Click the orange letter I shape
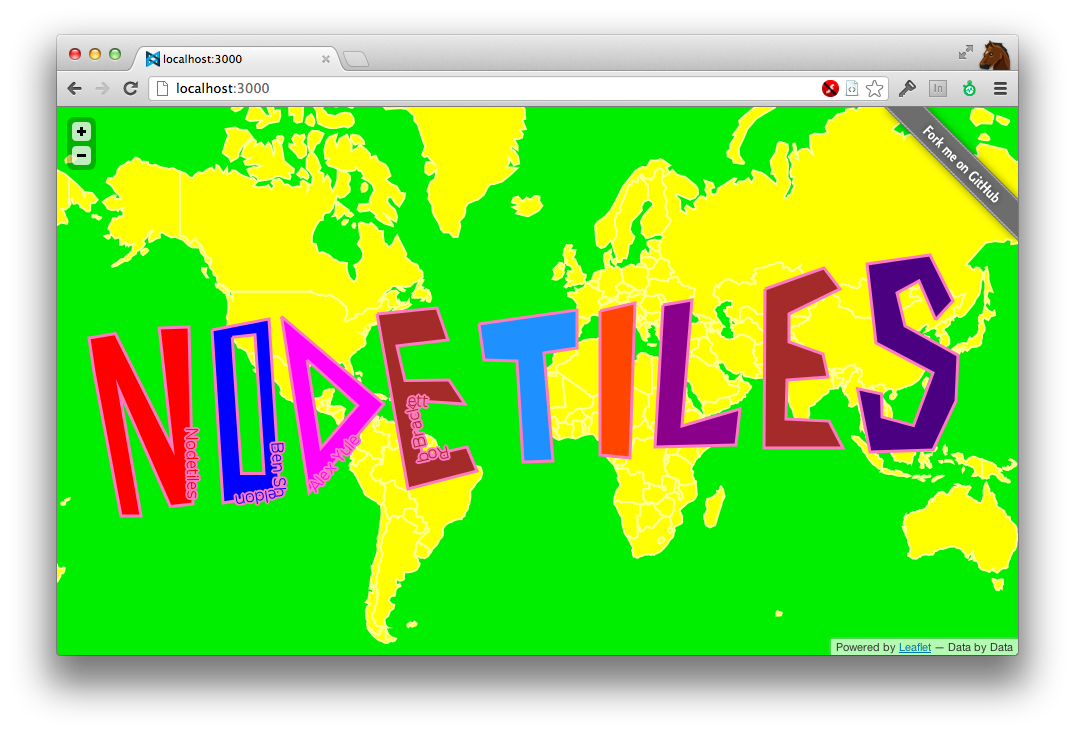1075x734 pixels. coord(617,380)
